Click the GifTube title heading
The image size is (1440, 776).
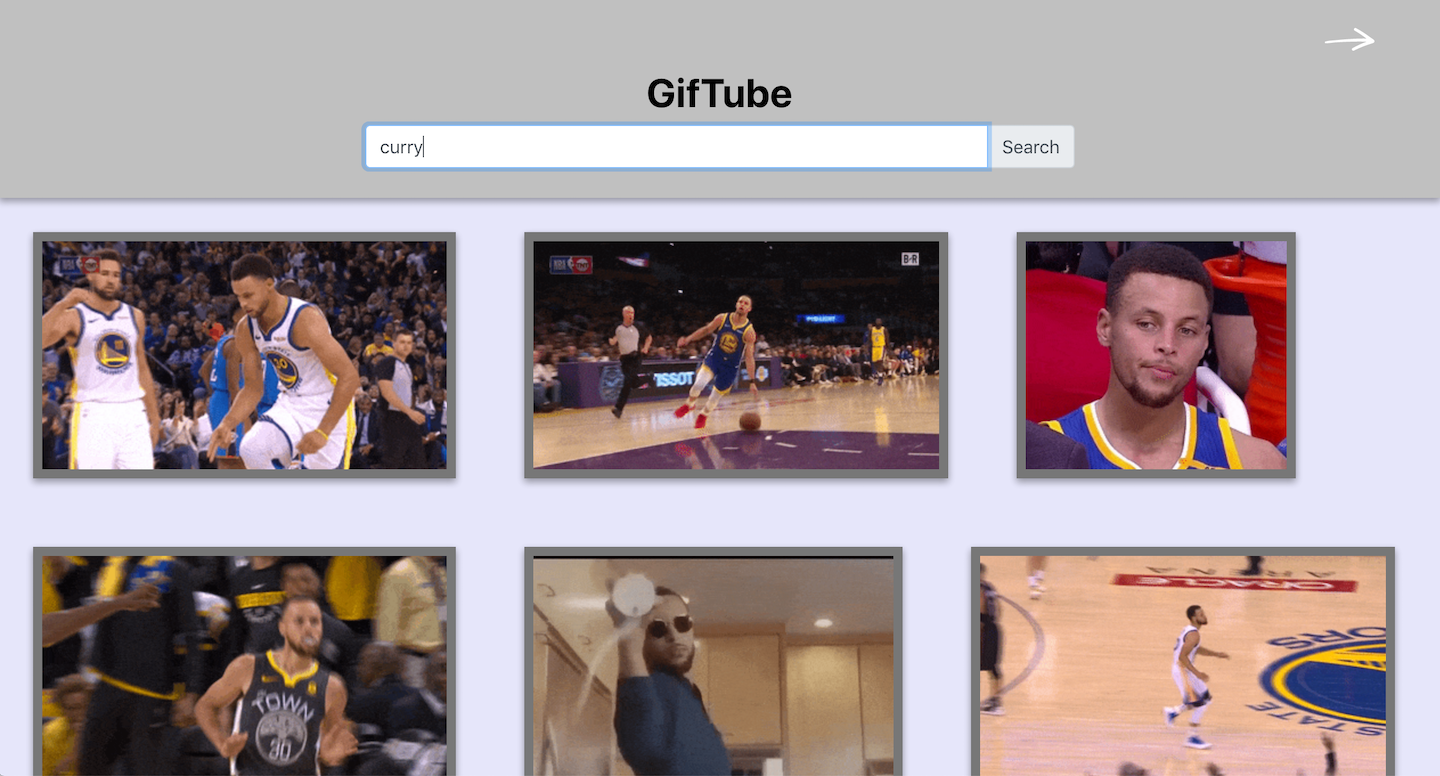pyautogui.click(x=719, y=94)
